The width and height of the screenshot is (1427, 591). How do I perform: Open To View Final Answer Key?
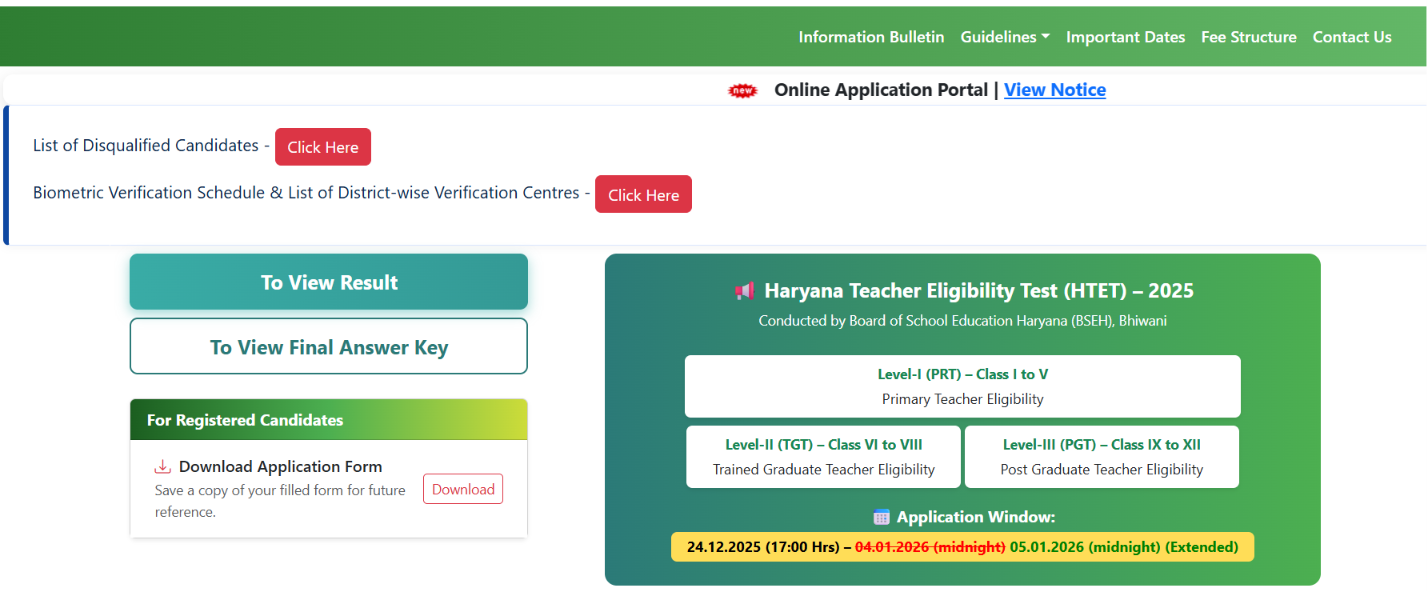coord(329,347)
